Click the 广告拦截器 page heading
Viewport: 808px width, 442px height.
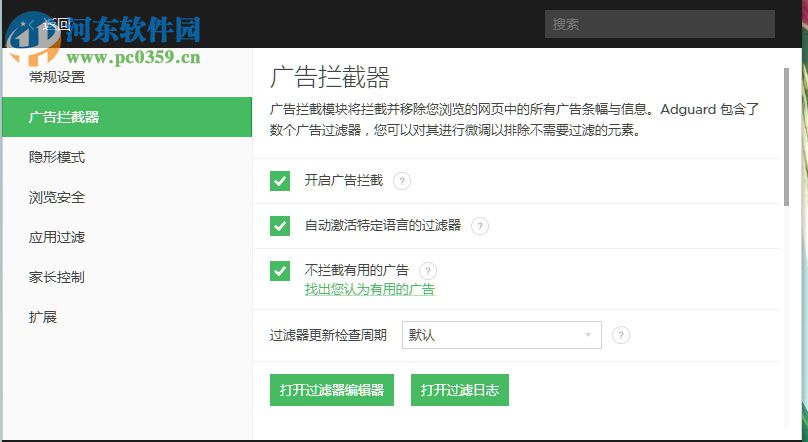[x=330, y=77]
